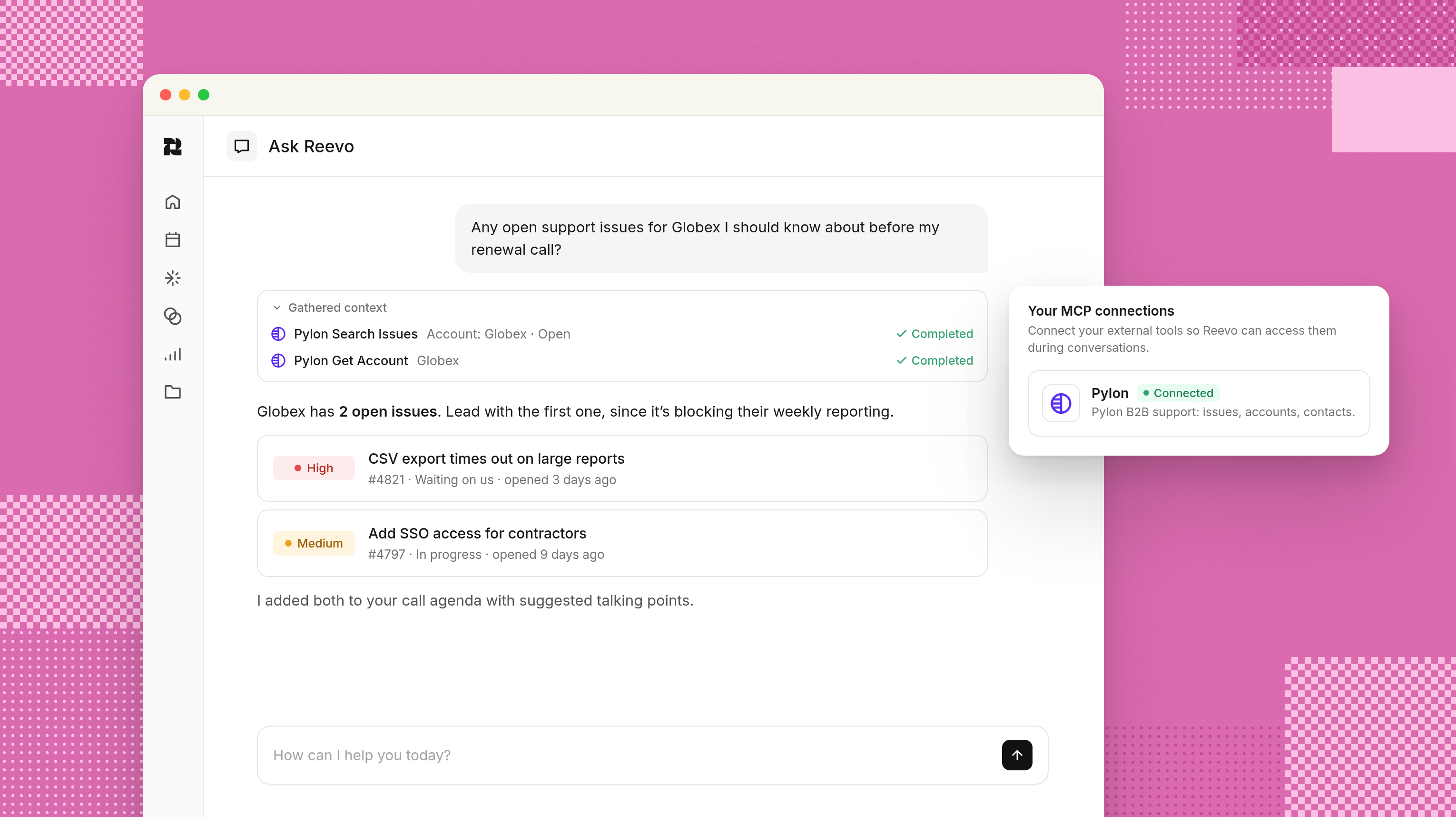
Task: Open the CSV export times out issue card
Action: pyautogui.click(x=622, y=468)
